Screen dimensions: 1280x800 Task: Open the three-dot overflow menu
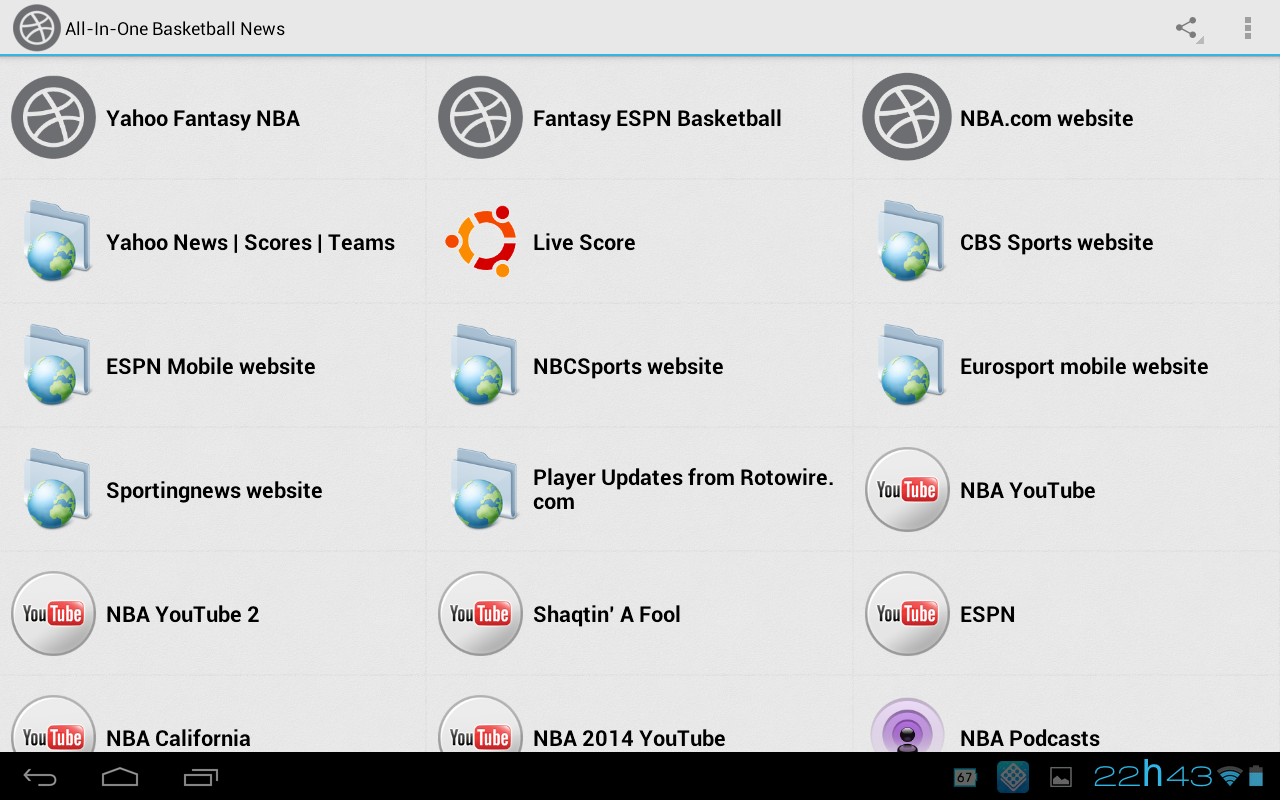pos(1247,28)
